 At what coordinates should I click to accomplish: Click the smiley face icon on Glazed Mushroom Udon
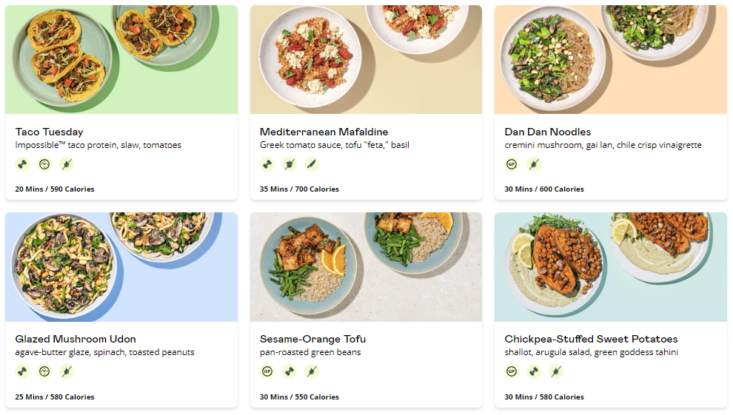pos(44,371)
